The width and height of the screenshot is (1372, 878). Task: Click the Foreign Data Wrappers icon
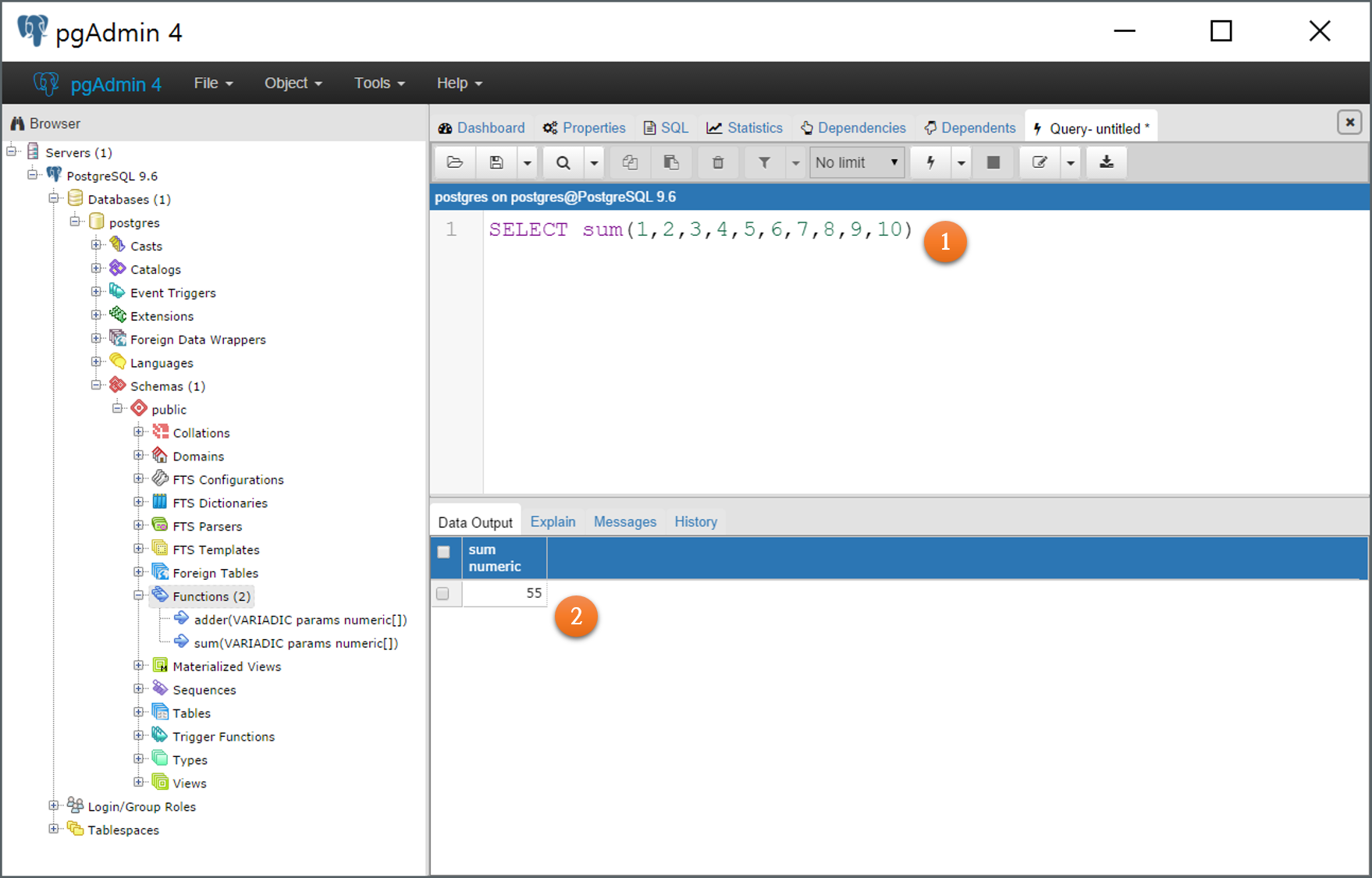click(x=118, y=339)
